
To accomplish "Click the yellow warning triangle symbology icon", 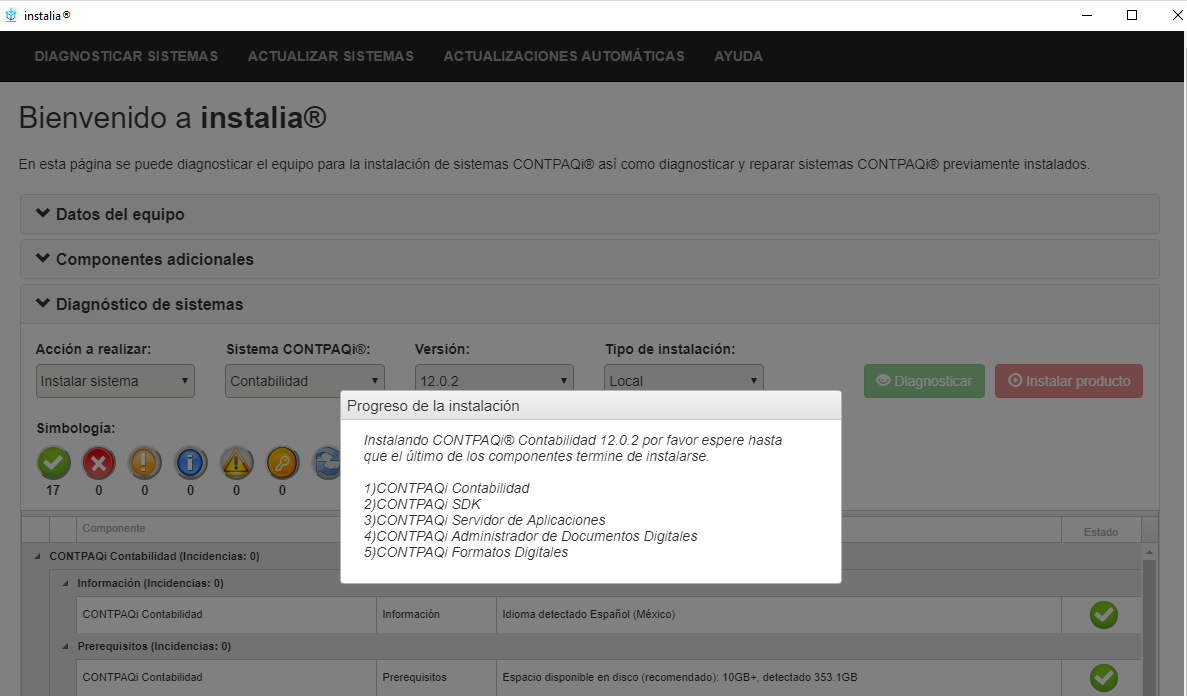I will click(237, 462).
